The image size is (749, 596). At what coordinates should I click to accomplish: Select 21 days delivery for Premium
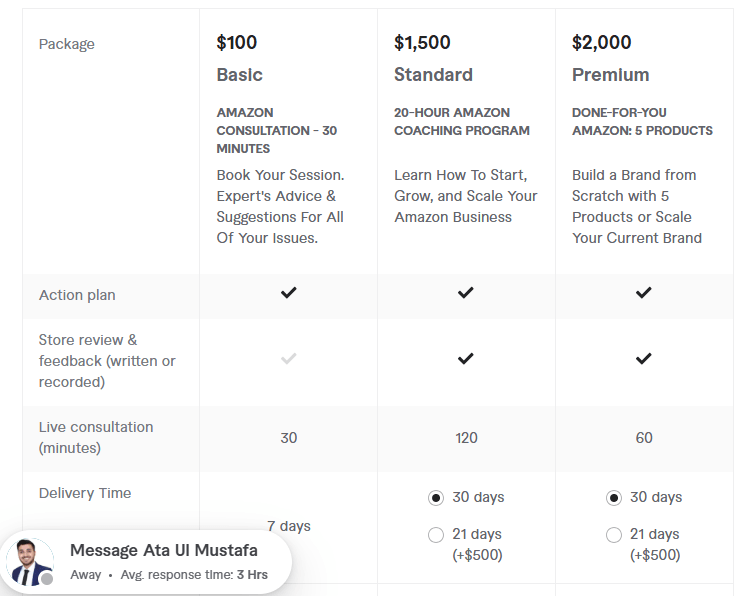point(614,535)
